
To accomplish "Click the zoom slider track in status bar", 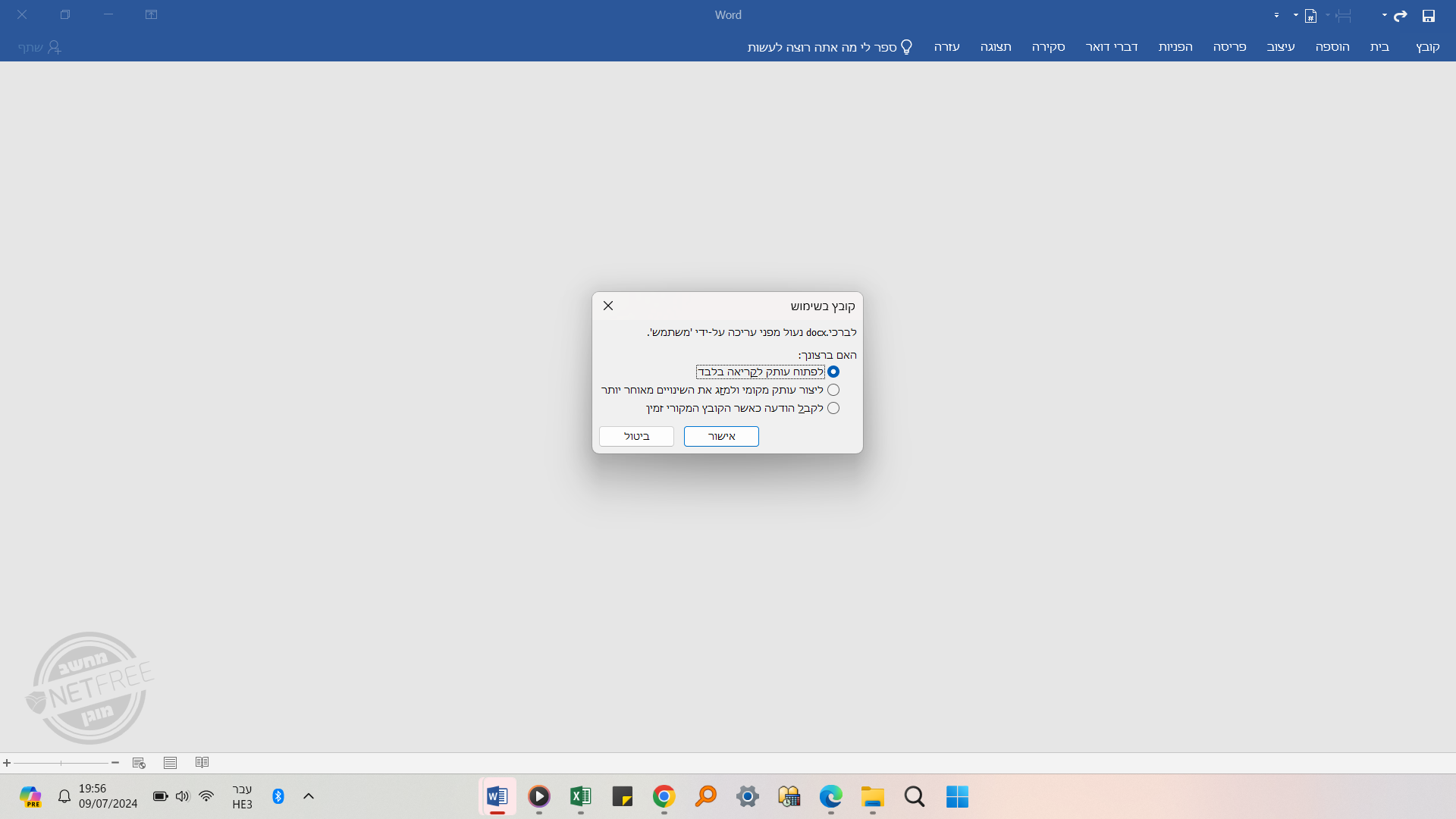I will [x=76, y=763].
